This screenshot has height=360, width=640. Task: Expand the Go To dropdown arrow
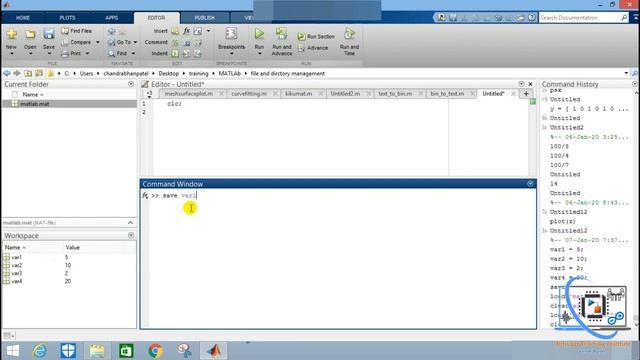[x=136, y=42]
